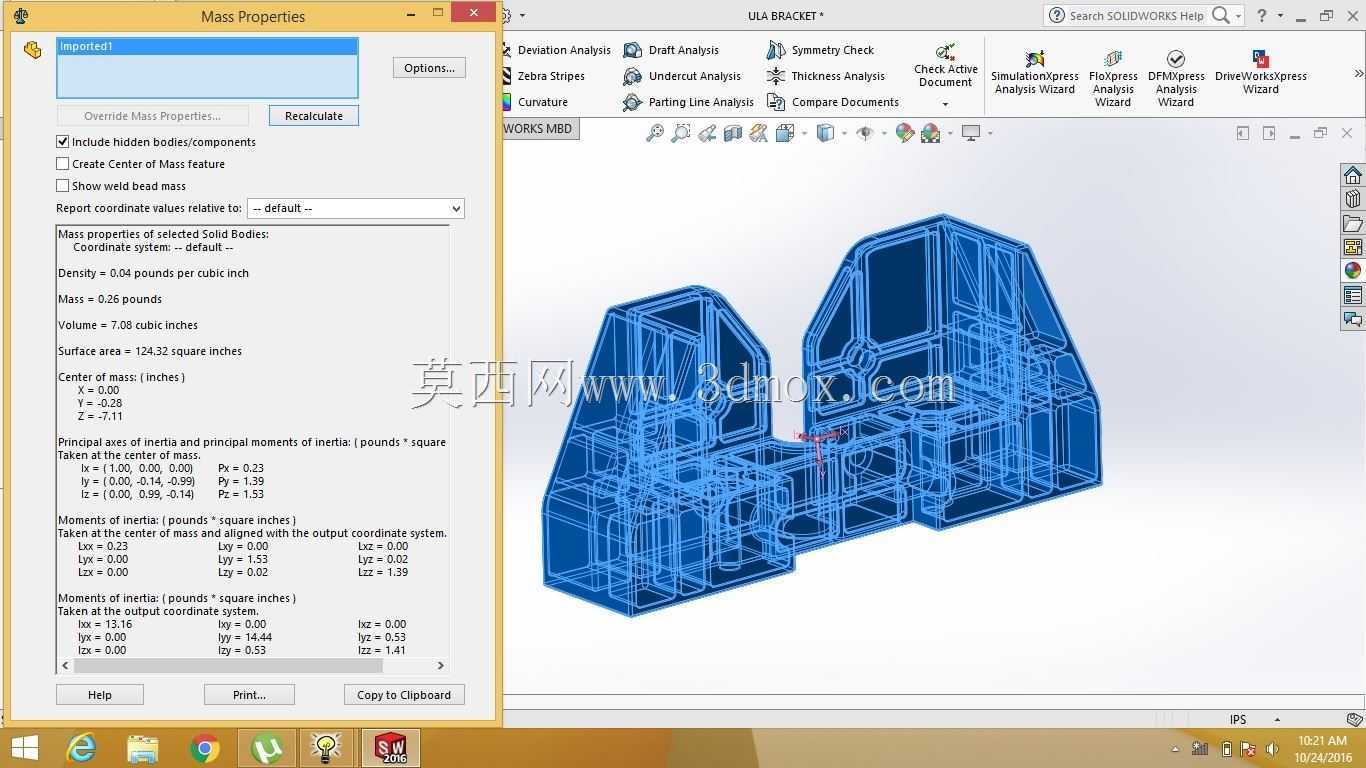Open coordinate system dropdown
This screenshot has width=1366, height=768.
(355, 208)
